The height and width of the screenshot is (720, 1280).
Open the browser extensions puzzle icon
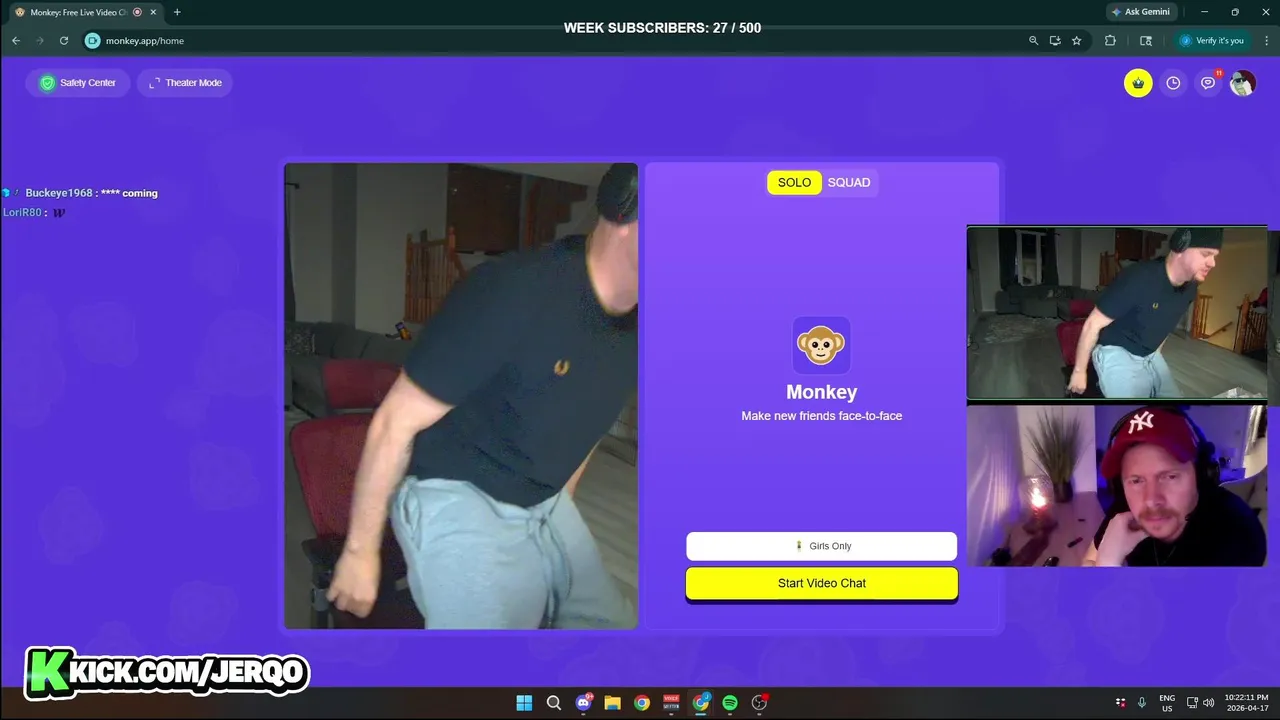pos(1110,41)
